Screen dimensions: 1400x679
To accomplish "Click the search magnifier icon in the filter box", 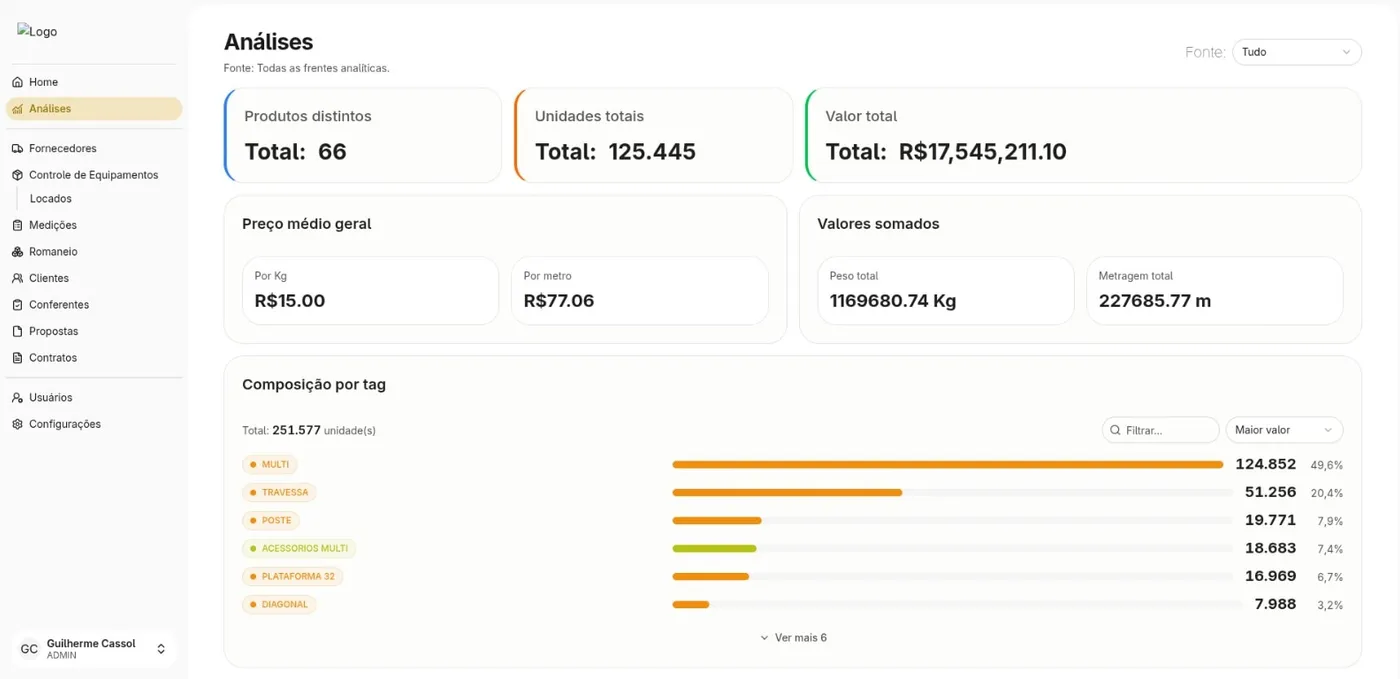I will point(1115,430).
